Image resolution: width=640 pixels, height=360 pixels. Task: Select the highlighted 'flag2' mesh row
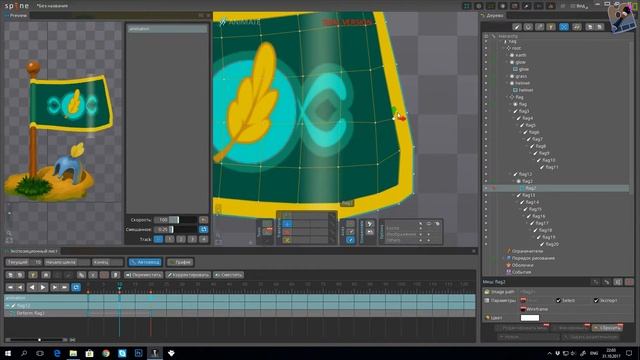557,188
